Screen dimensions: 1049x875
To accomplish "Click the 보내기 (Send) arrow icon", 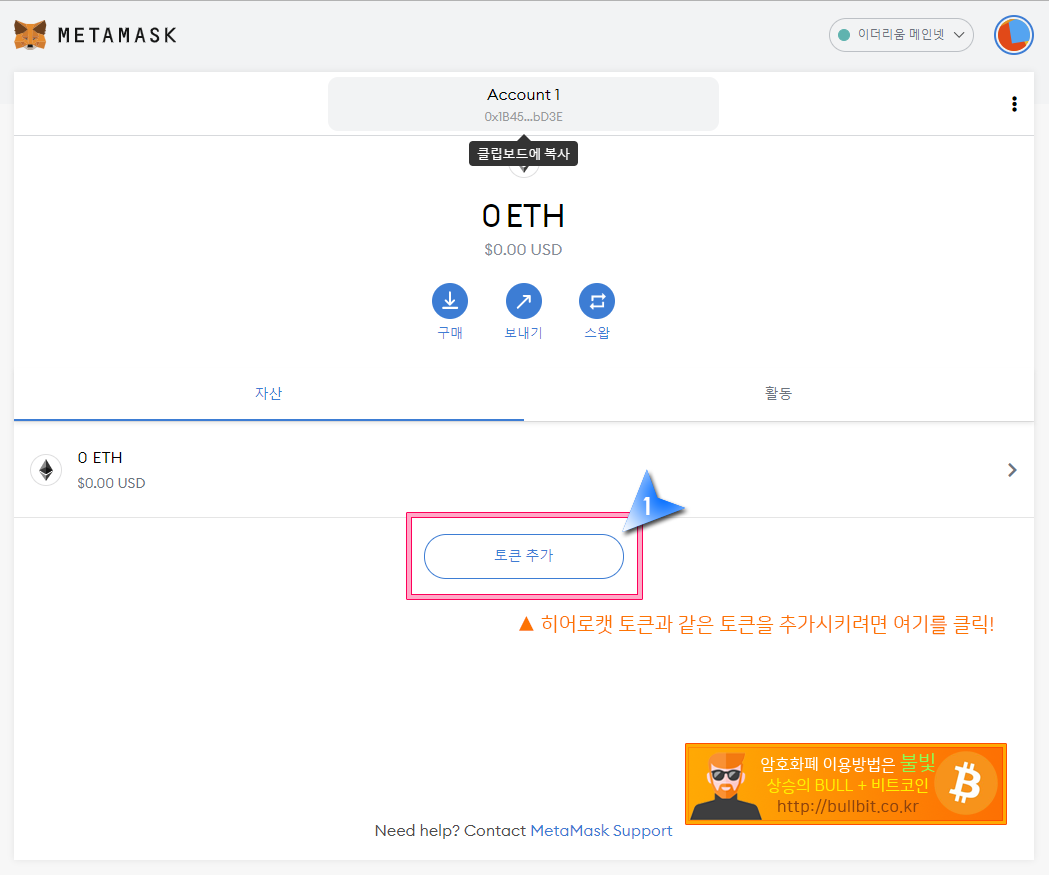I will [523, 301].
